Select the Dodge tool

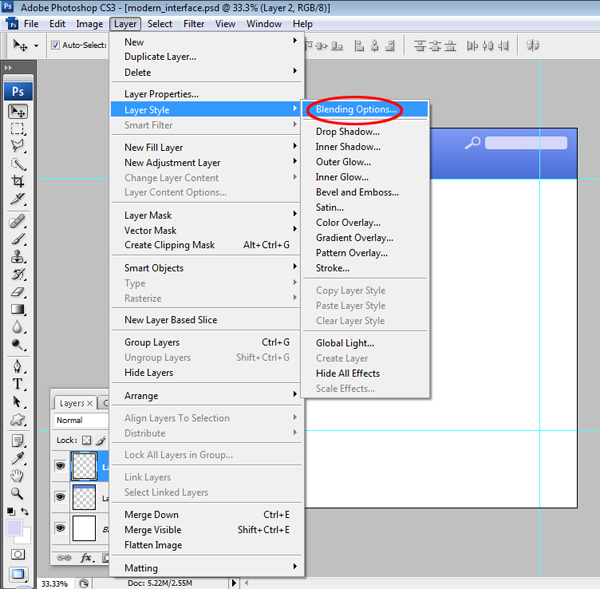pos(18,344)
